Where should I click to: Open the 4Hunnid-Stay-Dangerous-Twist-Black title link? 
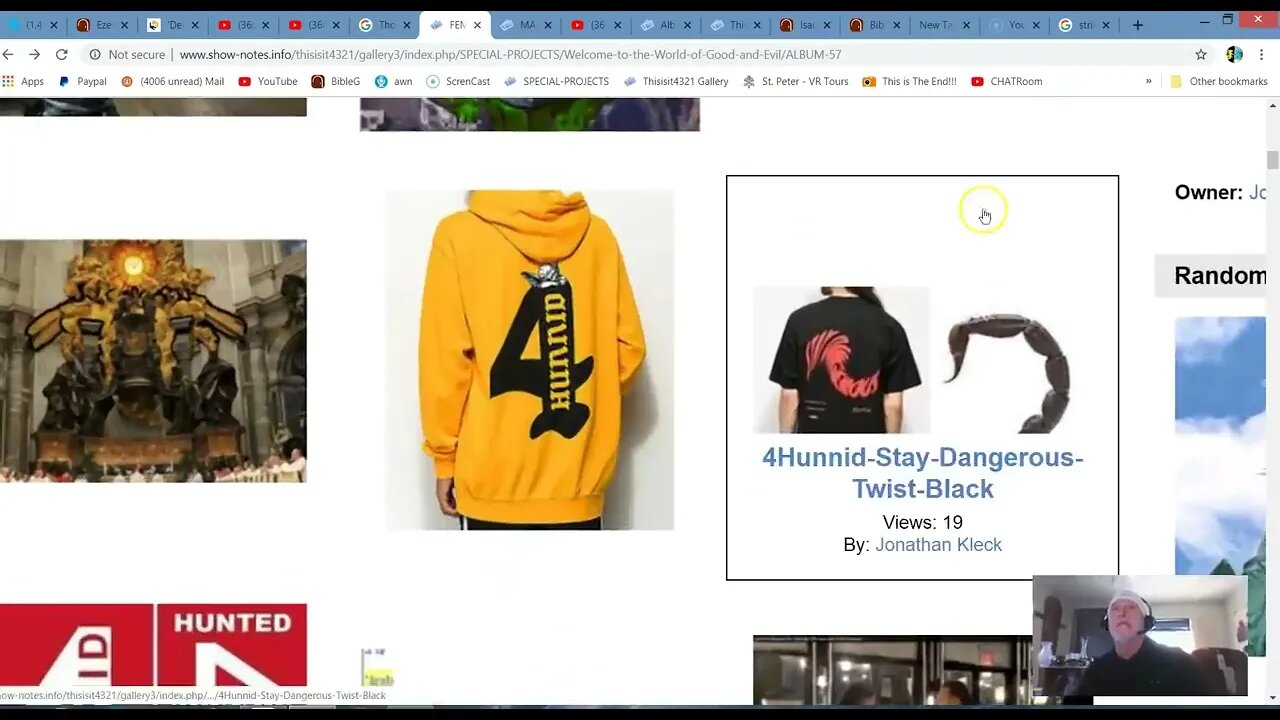(923, 473)
